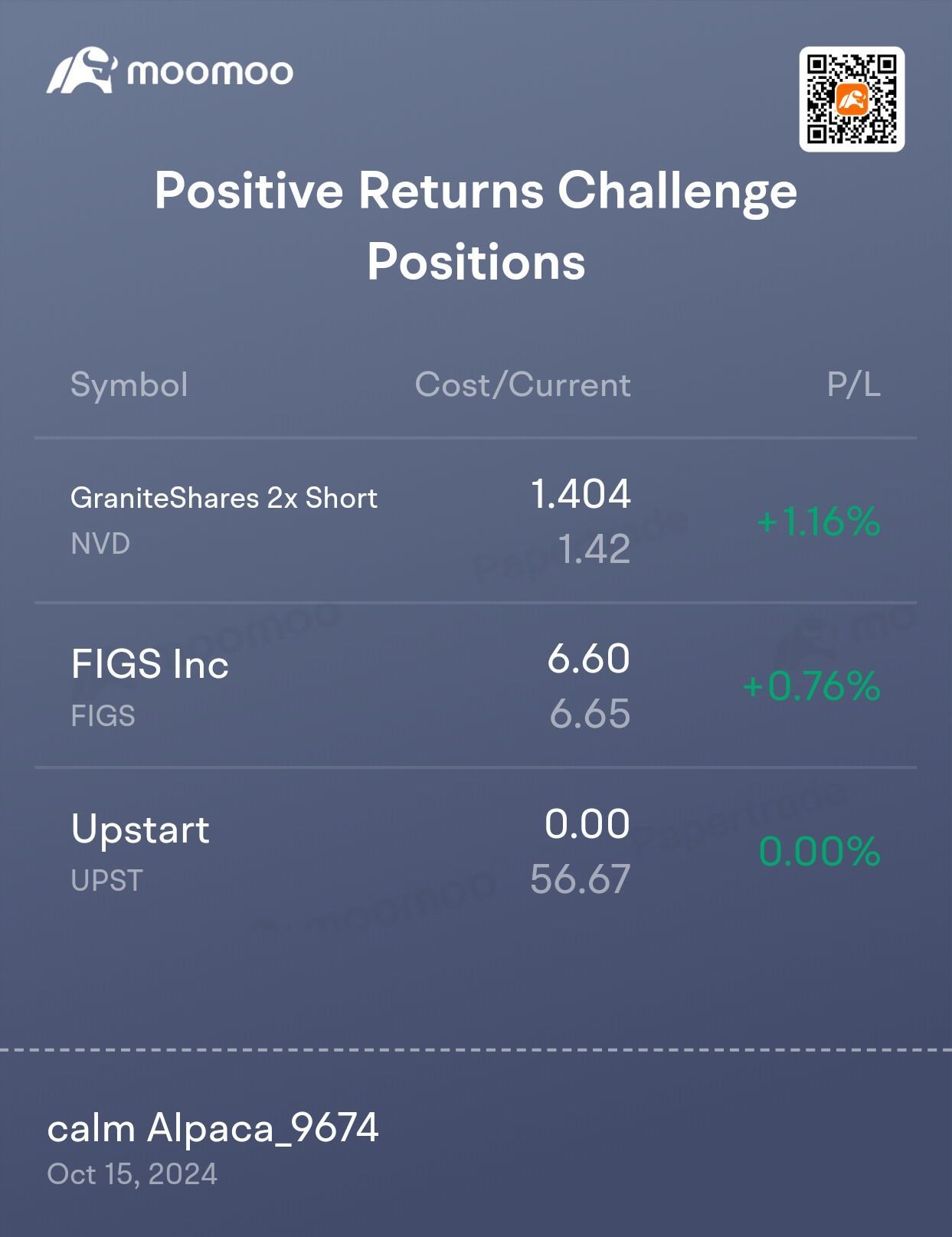This screenshot has height=1237, width=952.
Task: Click the orange moomoo icon inside QR code
Action: (x=852, y=100)
